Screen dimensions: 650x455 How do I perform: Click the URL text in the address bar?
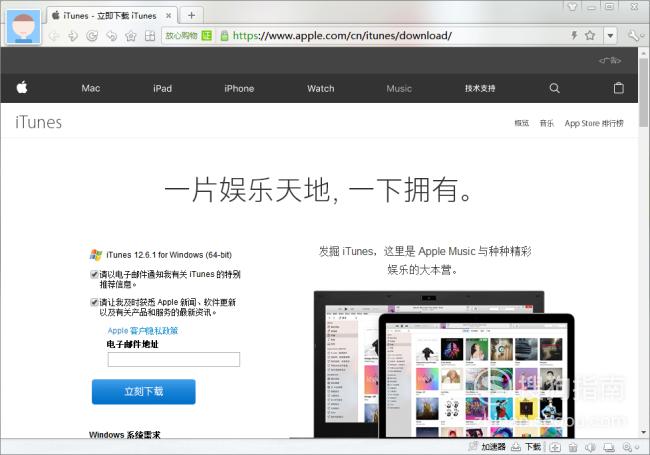[x=342, y=36]
